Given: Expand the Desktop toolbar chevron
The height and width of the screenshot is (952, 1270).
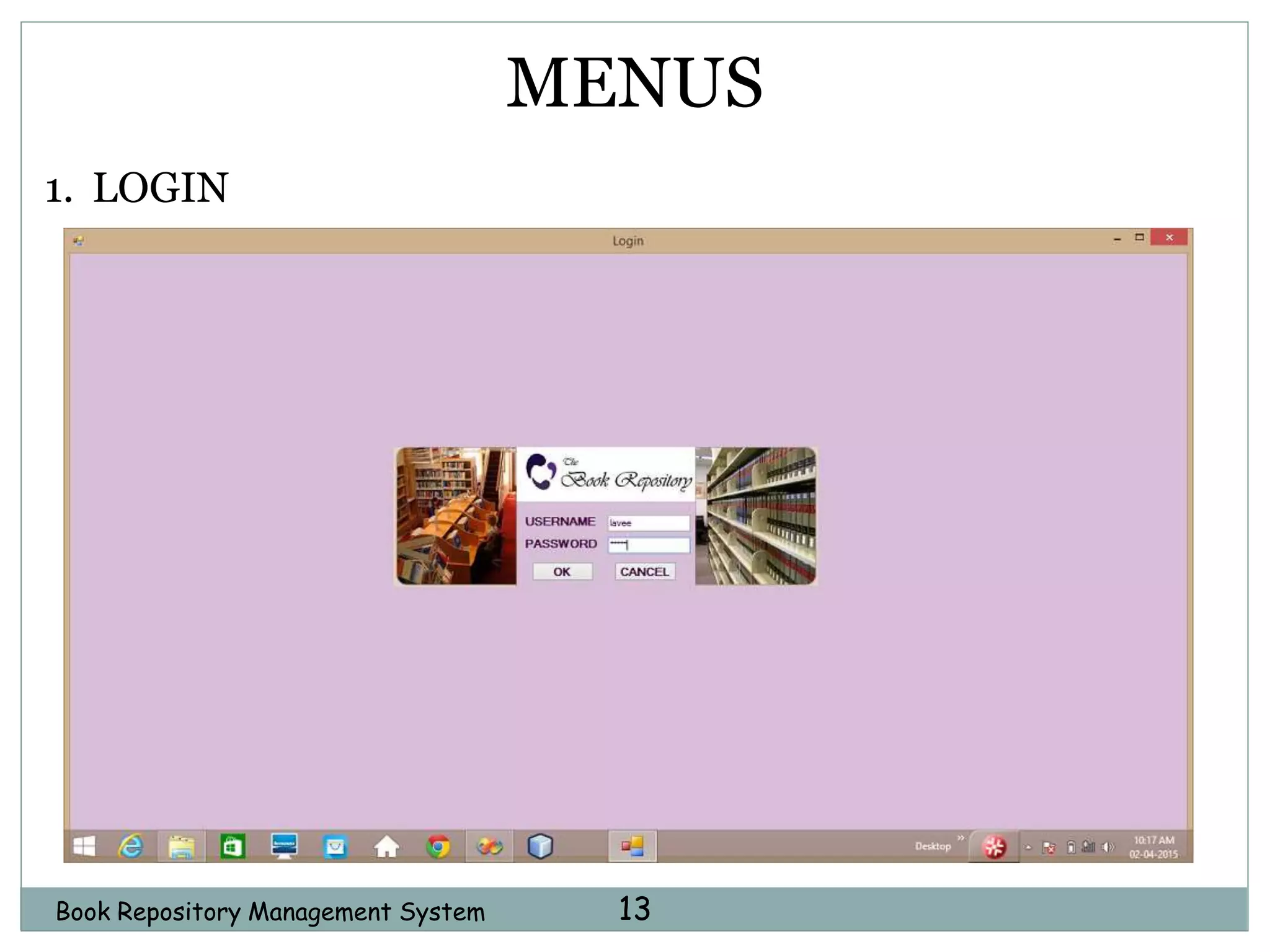Looking at the screenshot, I should [x=961, y=838].
